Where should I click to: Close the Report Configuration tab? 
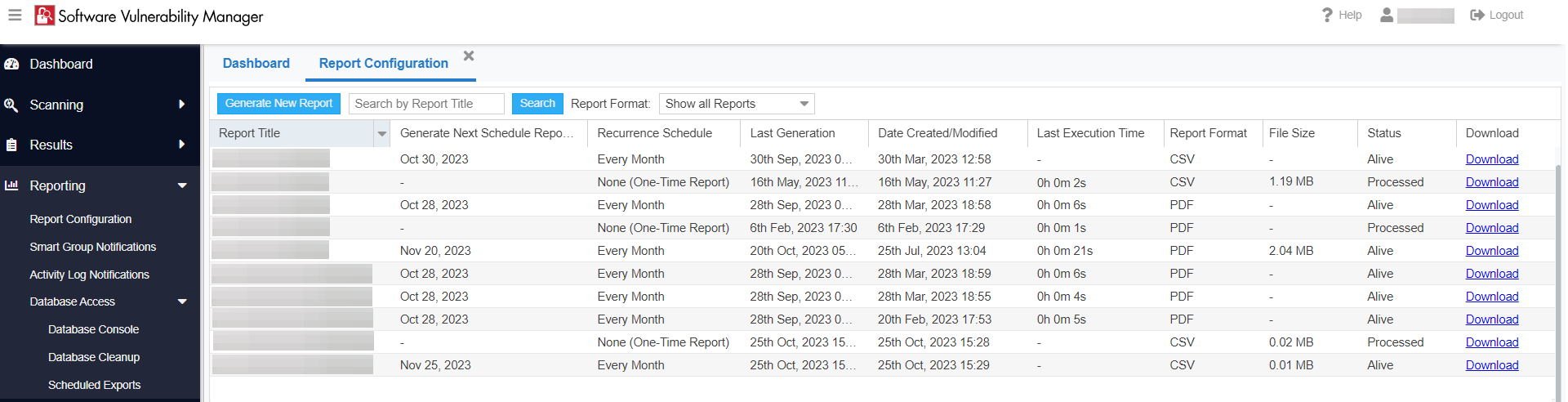469,56
